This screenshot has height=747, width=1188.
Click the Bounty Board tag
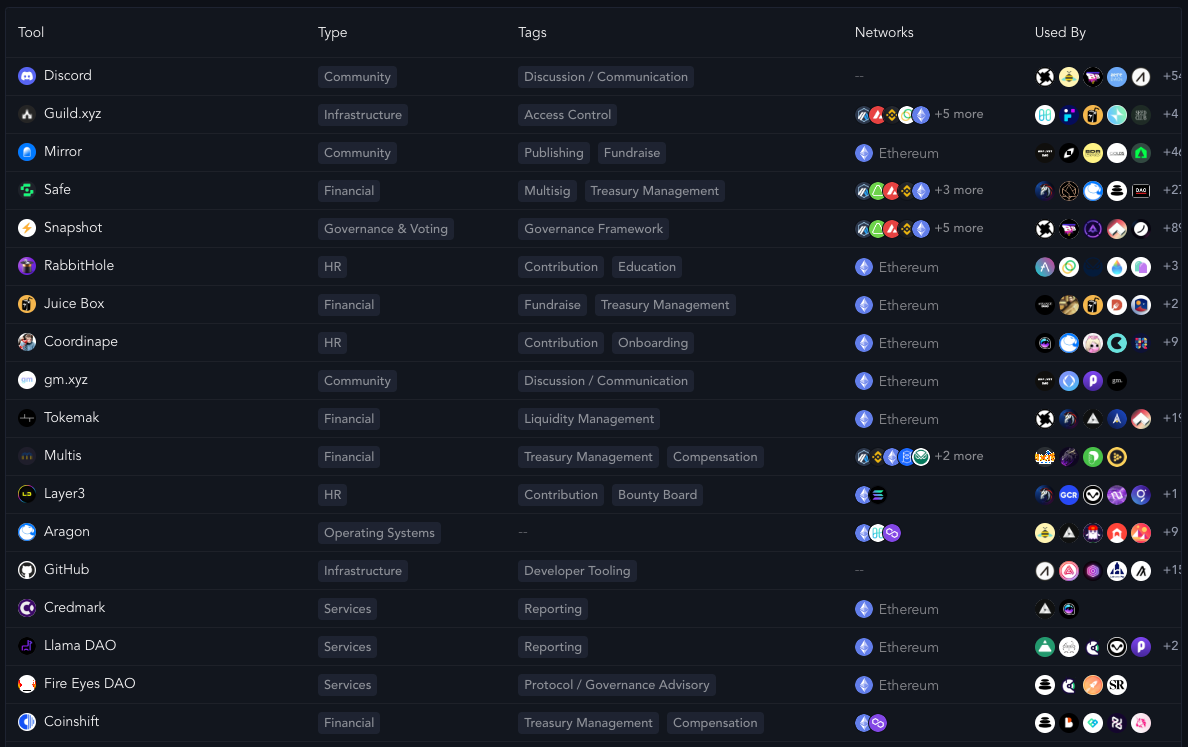tap(657, 495)
